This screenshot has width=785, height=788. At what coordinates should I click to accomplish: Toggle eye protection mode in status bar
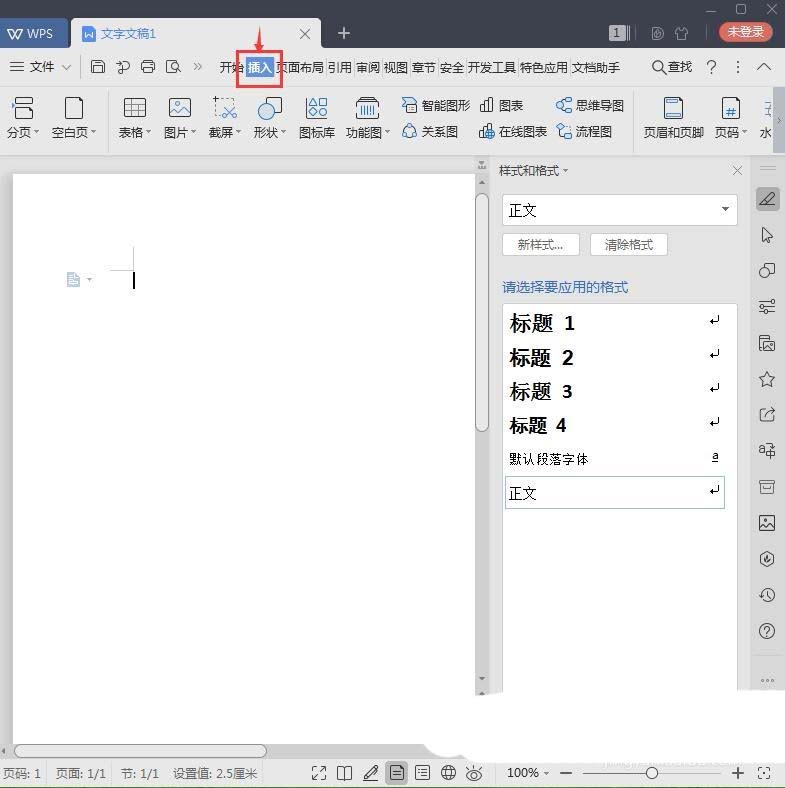474,773
